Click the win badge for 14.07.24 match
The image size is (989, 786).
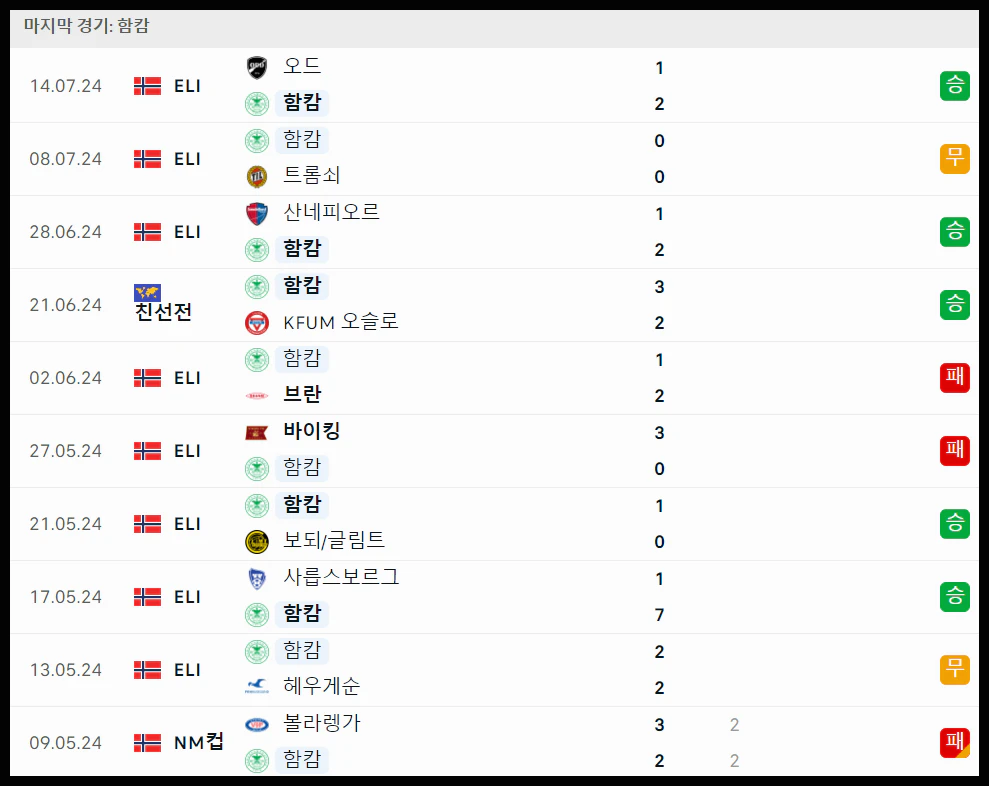pyautogui.click(x=954, y=86)
